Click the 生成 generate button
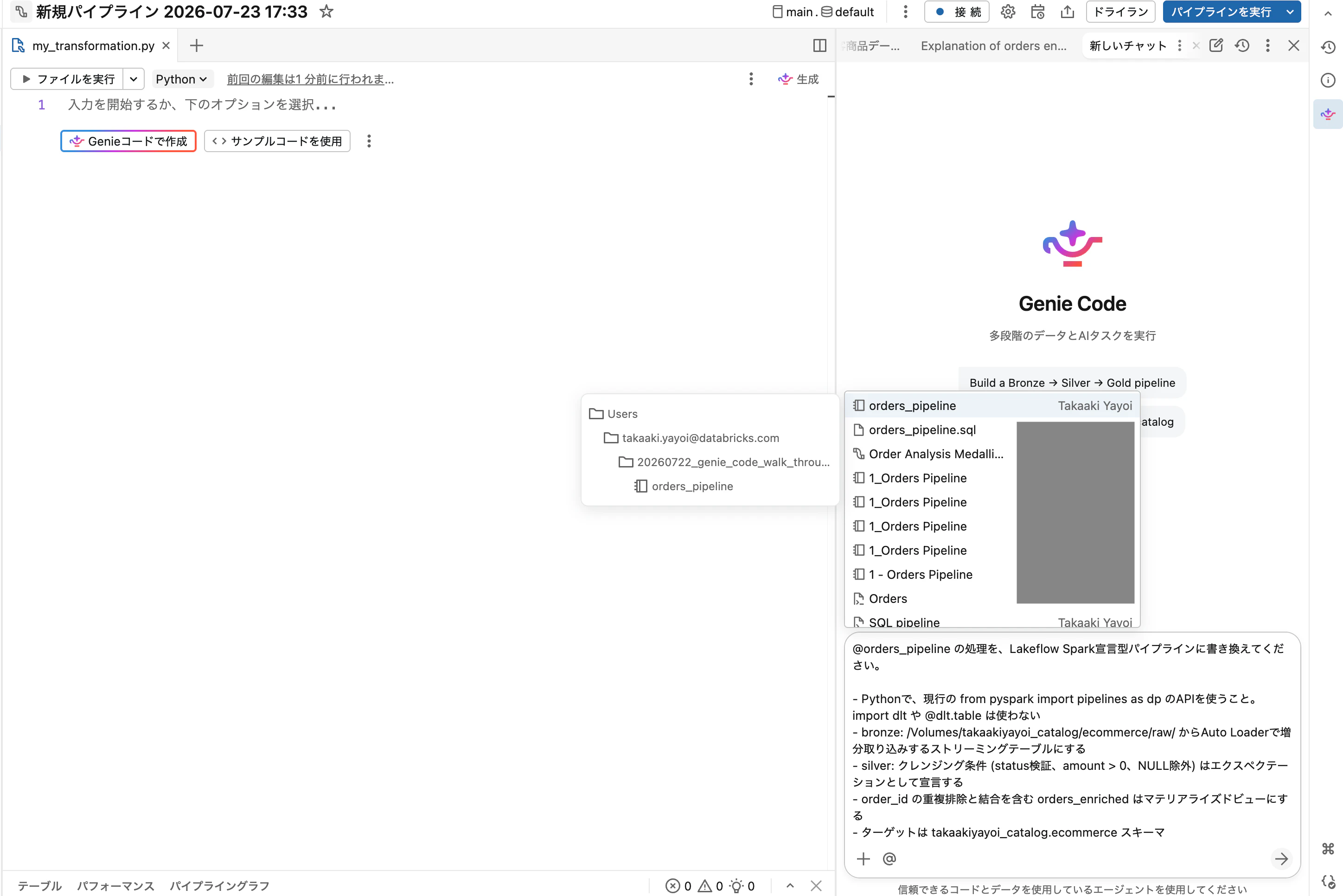 (x=799, y=79)
